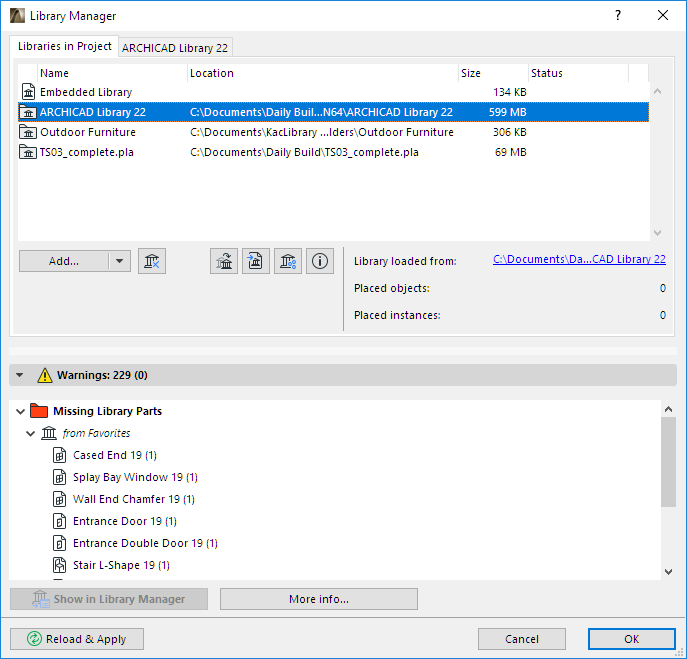Click the Embed library file icon
687x659 pixels.
click(256, 261)
